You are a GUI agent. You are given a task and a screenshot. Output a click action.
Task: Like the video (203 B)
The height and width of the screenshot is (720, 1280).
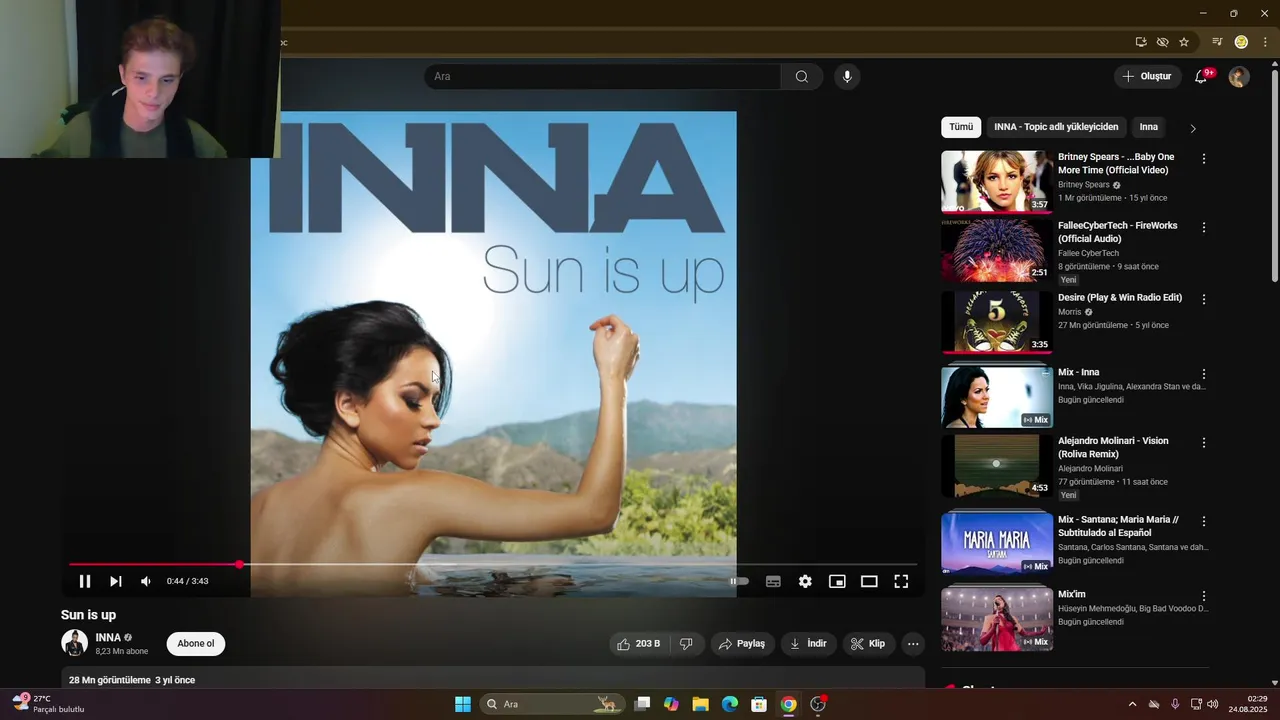point(639,644)
